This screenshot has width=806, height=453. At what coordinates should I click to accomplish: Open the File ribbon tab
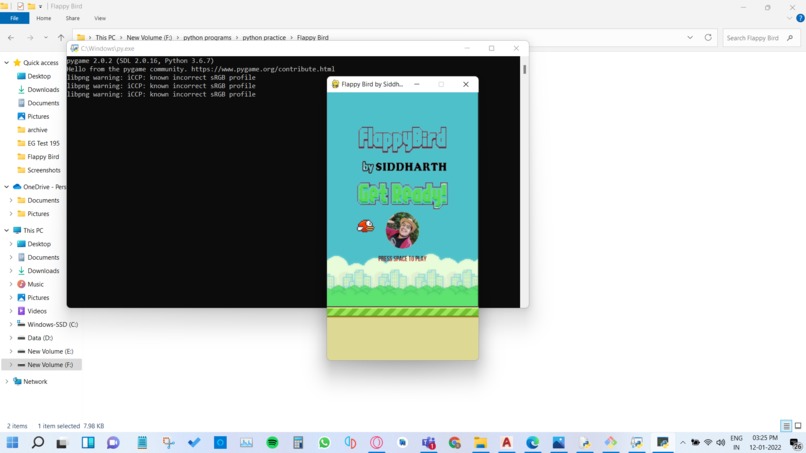(14, 18)
